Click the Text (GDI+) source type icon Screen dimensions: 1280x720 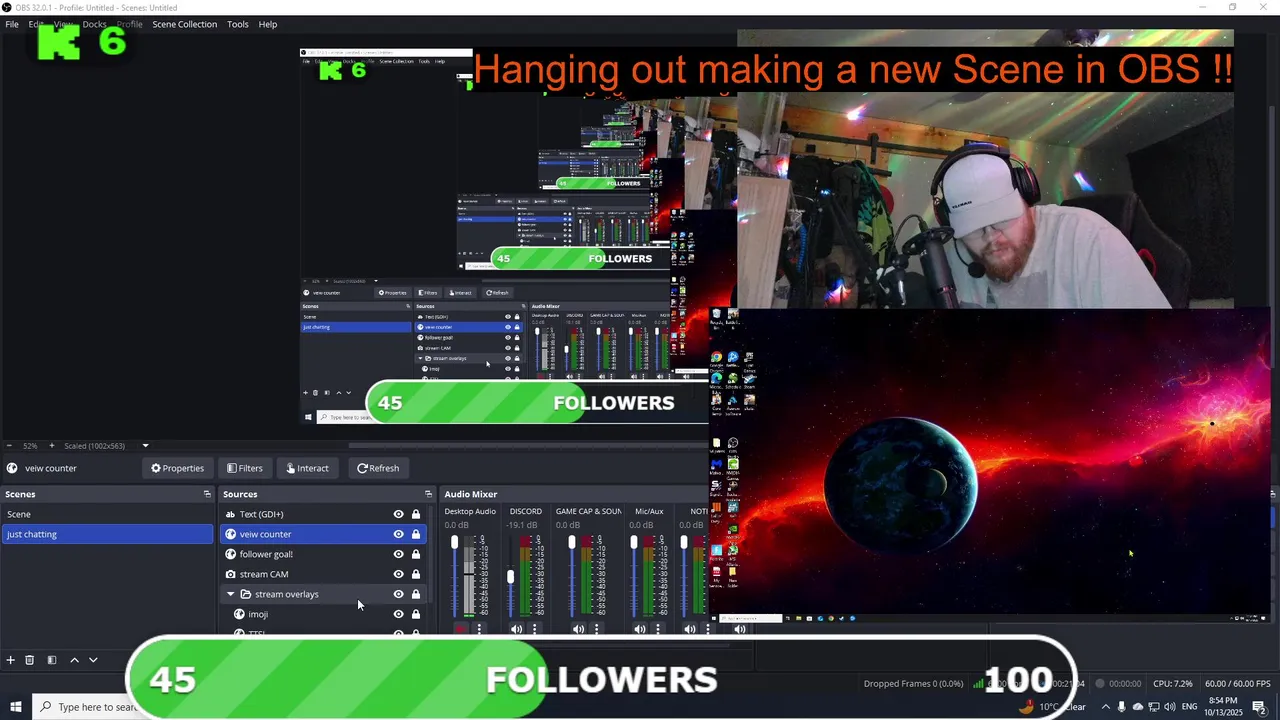pyautogui.click(x=230, y=514)
